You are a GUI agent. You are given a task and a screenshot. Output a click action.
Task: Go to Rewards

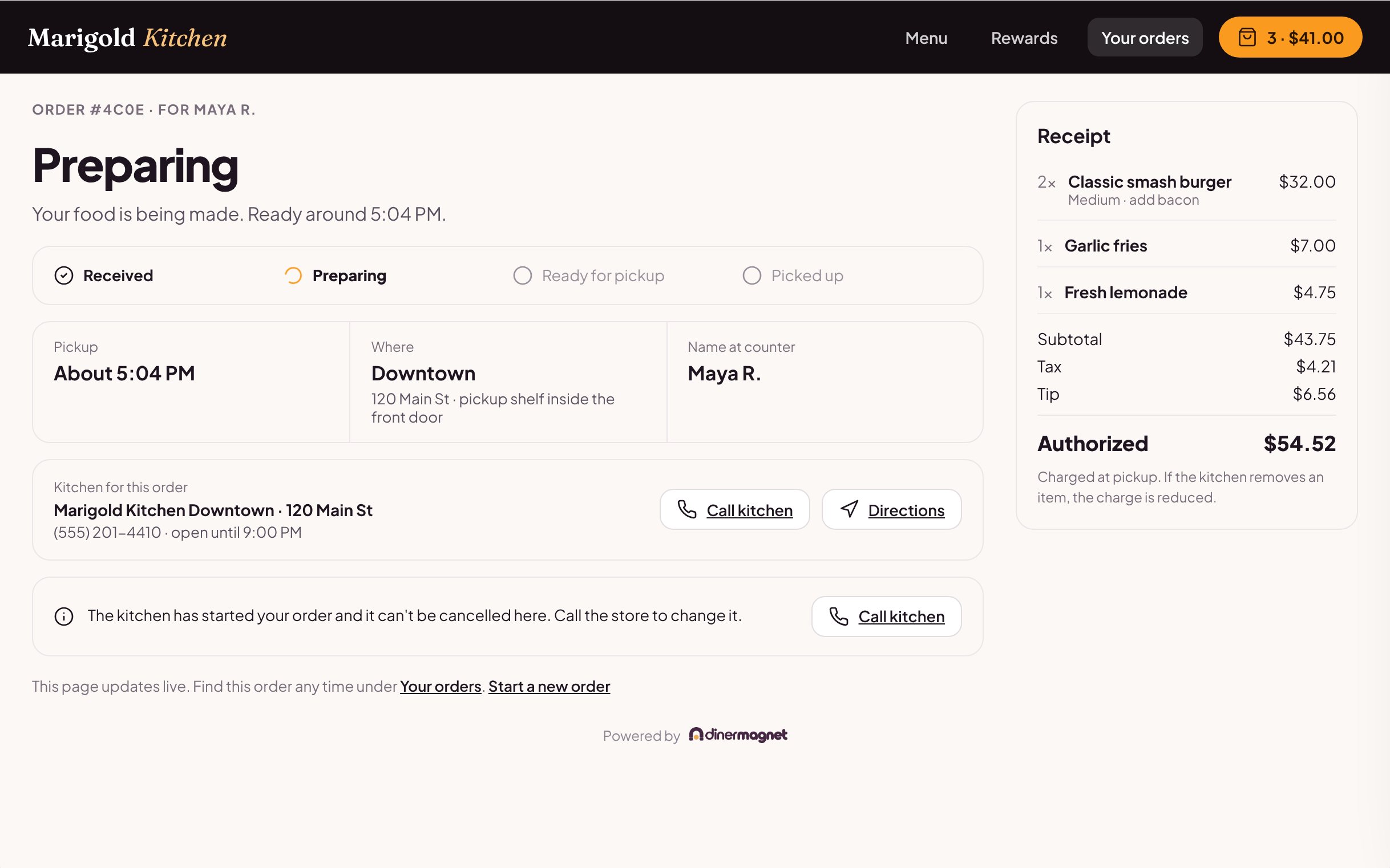click(1024, 38)
